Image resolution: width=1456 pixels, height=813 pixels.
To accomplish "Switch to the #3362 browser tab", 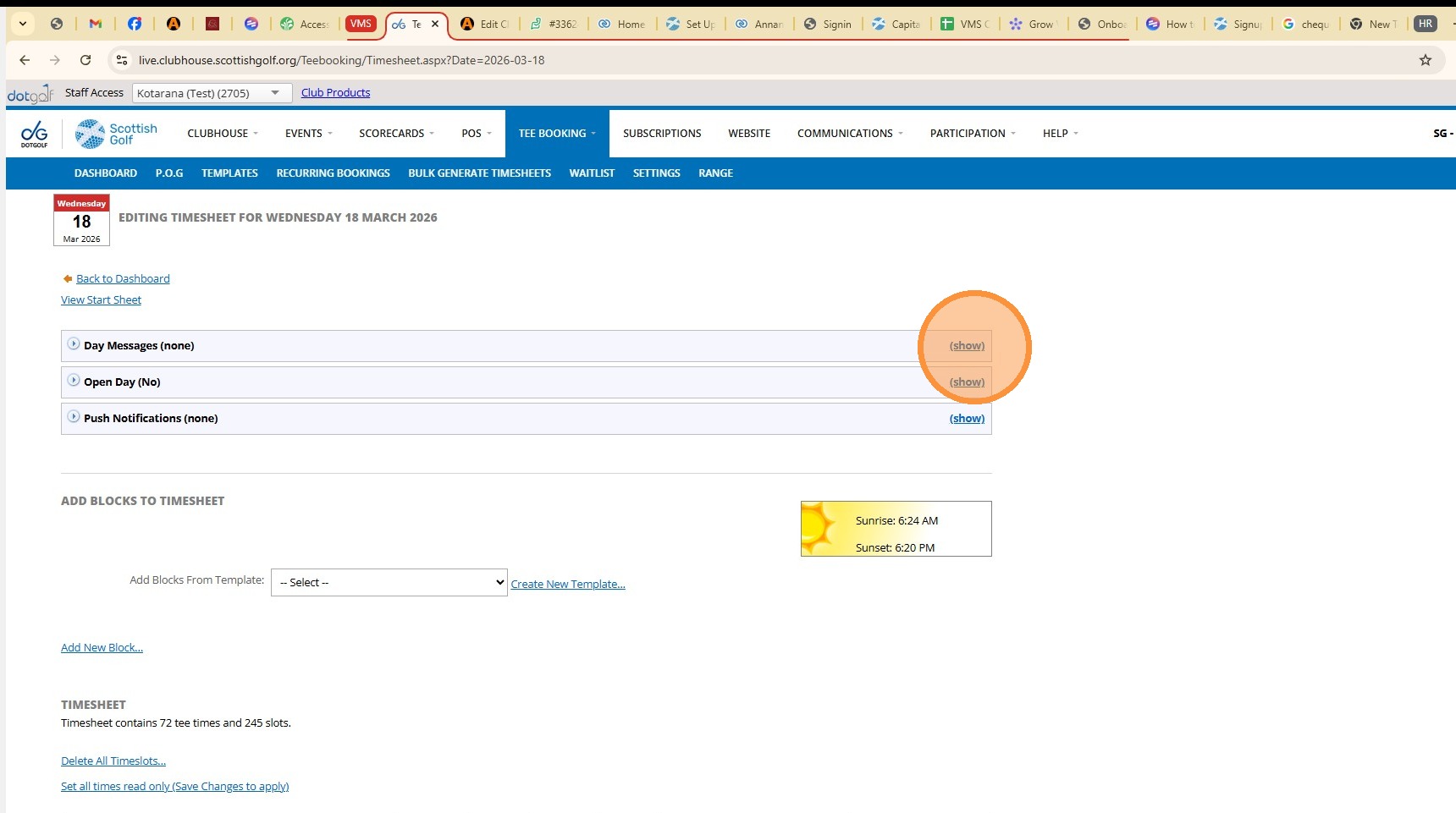I will coord(554,24).
